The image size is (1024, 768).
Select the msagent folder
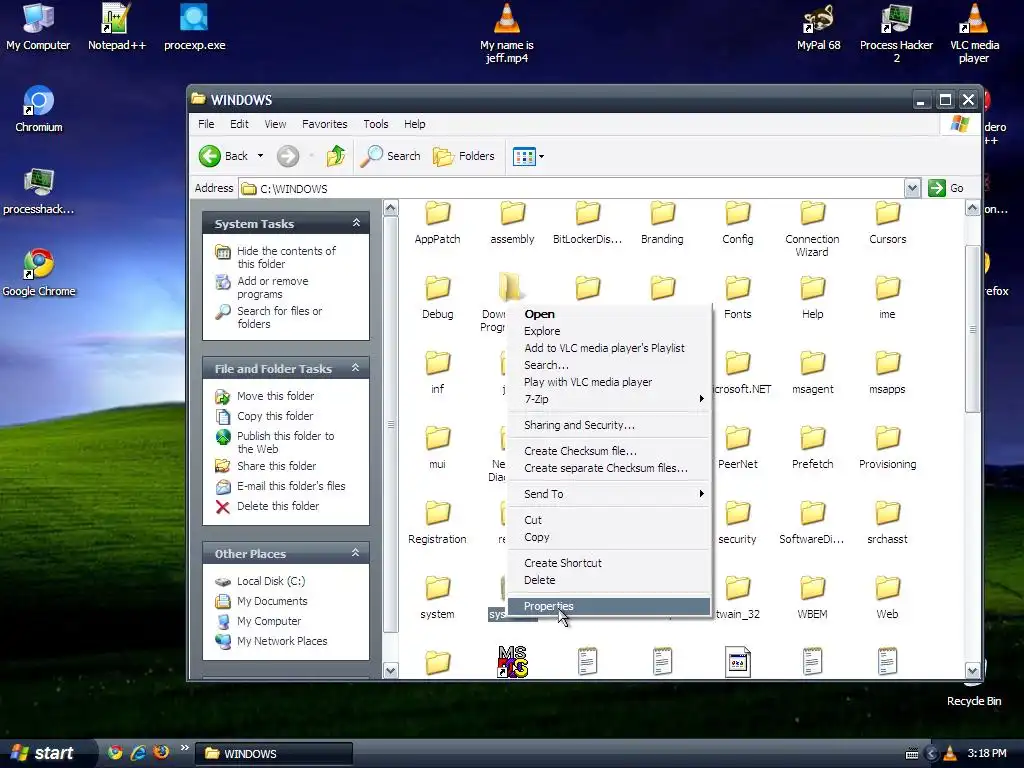pos(812,372)
